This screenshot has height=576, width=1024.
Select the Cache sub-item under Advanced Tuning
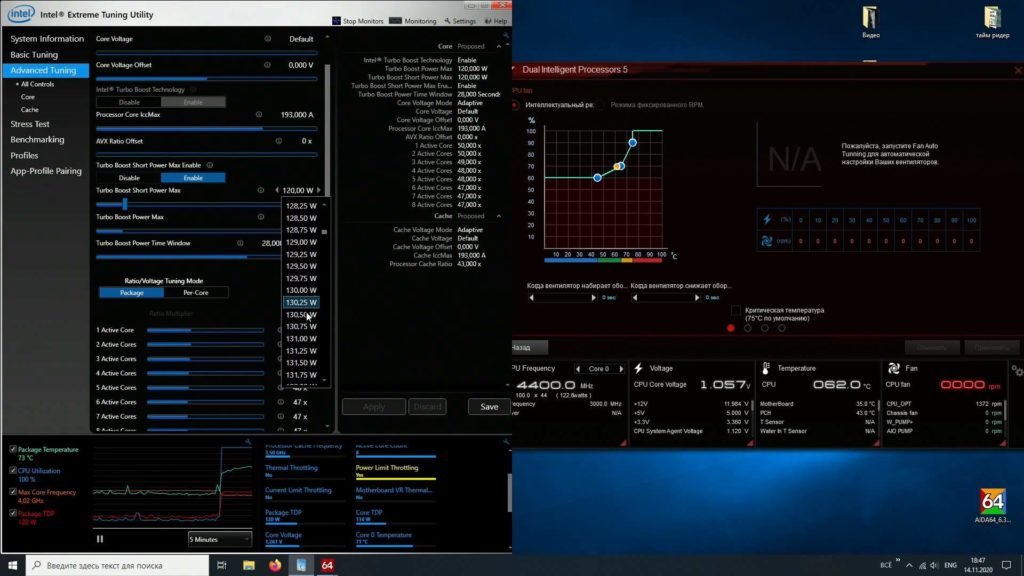point(29,110)
